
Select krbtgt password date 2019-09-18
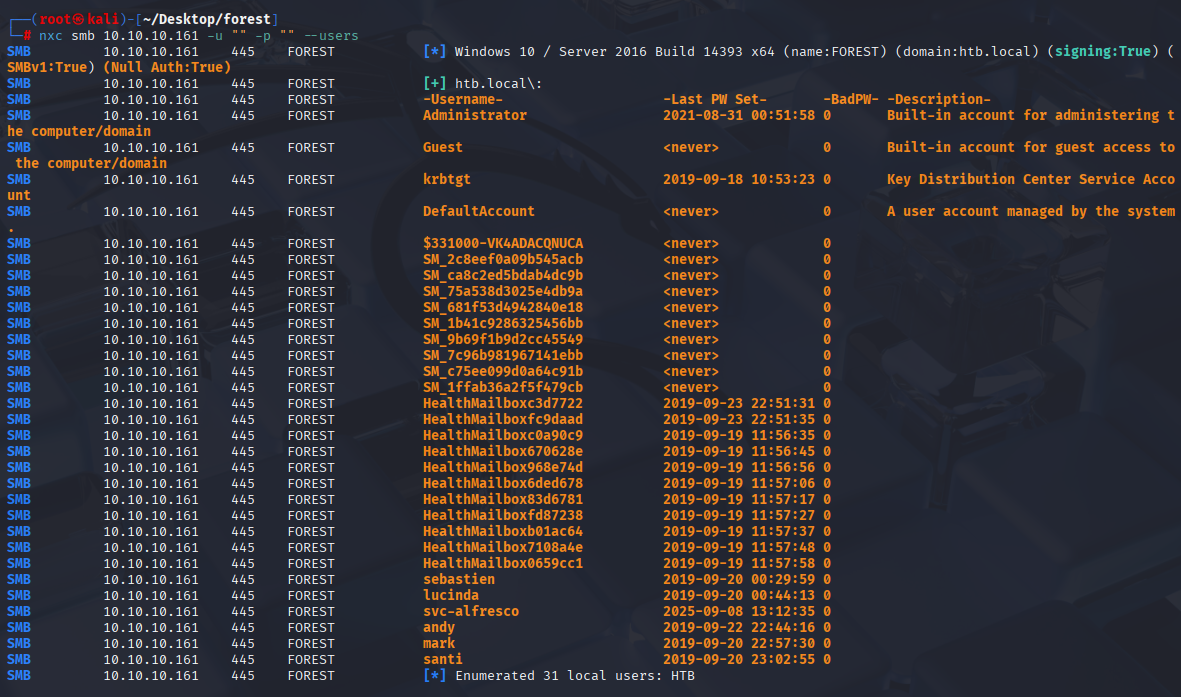pyautogui.click(x=703, y=179)
